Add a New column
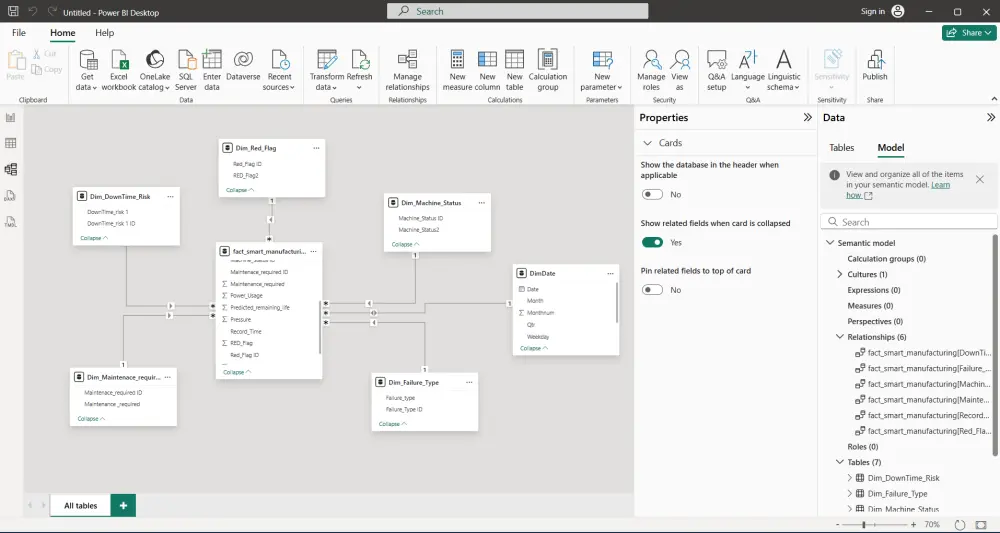Screen dimensions: 1000x533 (487, 70)
